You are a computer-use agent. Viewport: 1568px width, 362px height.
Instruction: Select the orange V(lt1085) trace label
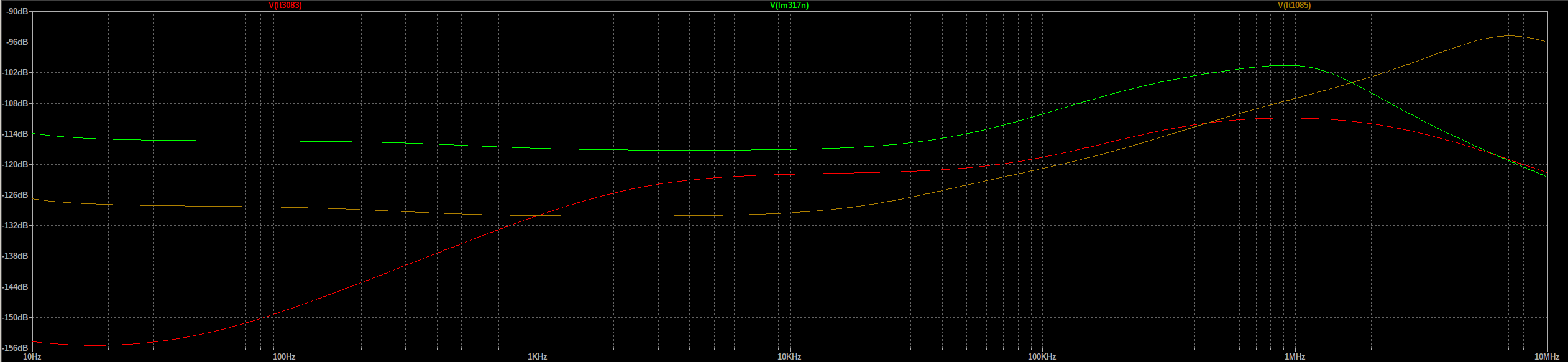point(1294,6)
